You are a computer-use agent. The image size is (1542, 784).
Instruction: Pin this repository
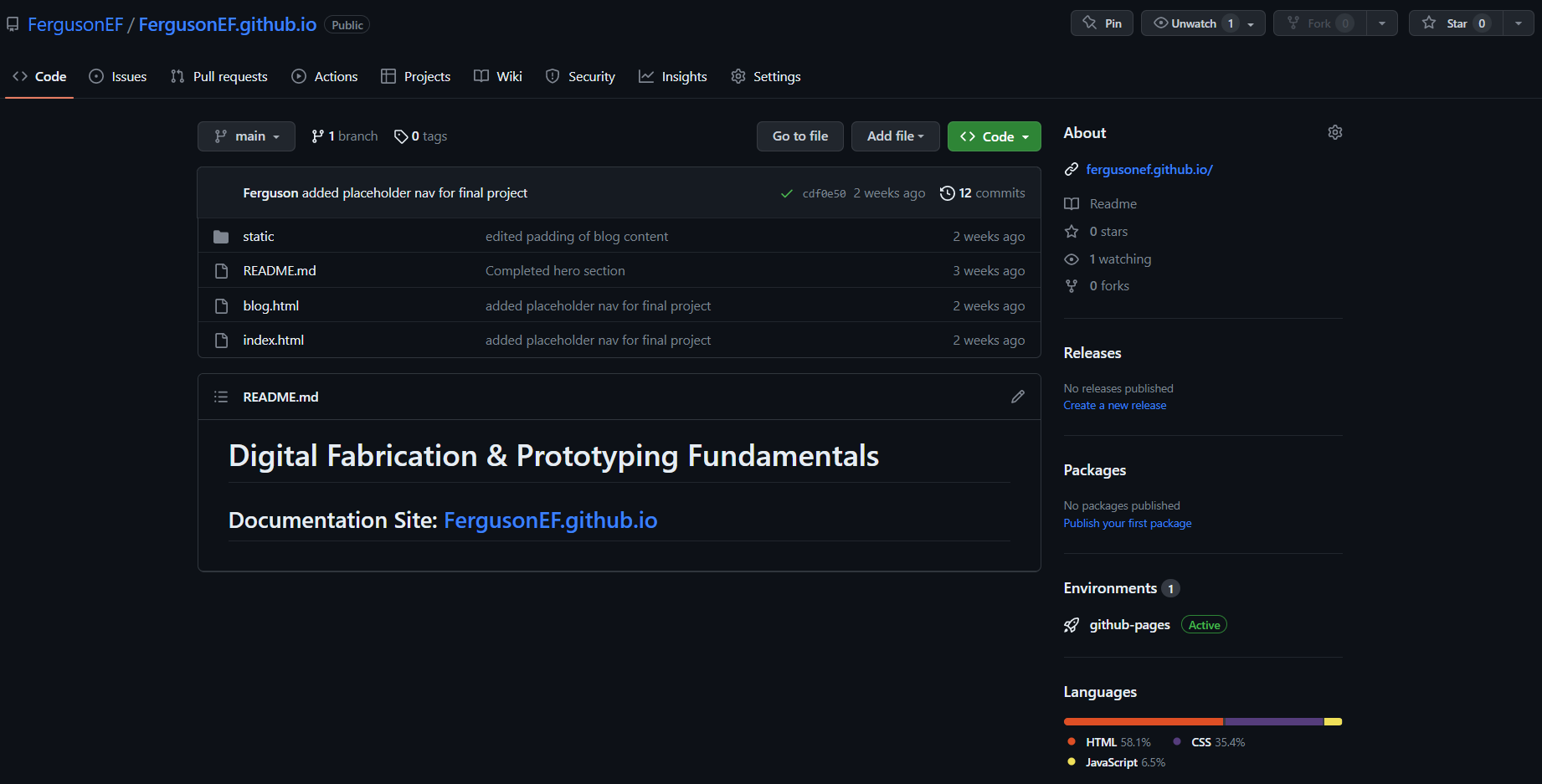coord(1102,23)
